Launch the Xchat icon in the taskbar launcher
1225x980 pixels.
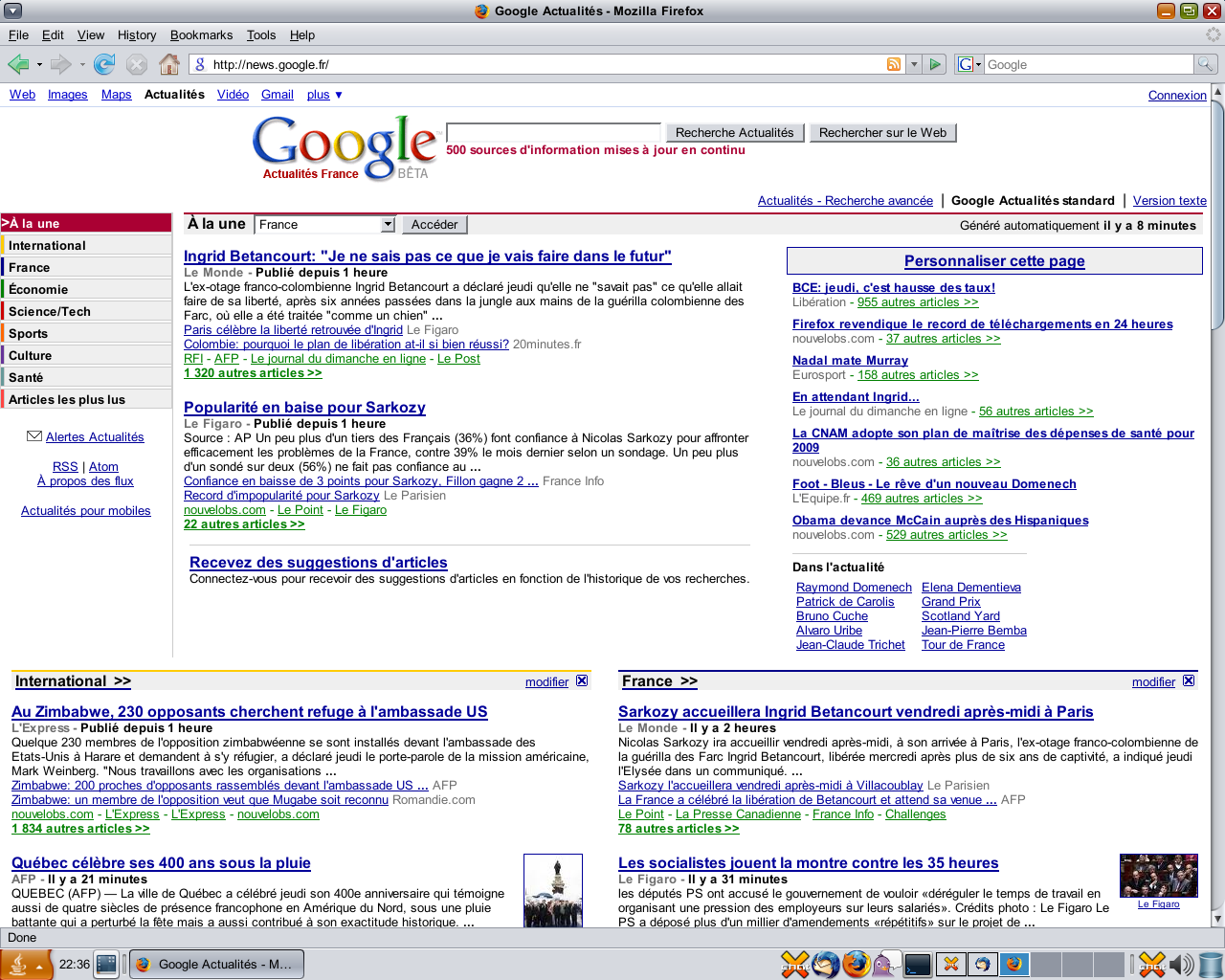coord(794,964)
